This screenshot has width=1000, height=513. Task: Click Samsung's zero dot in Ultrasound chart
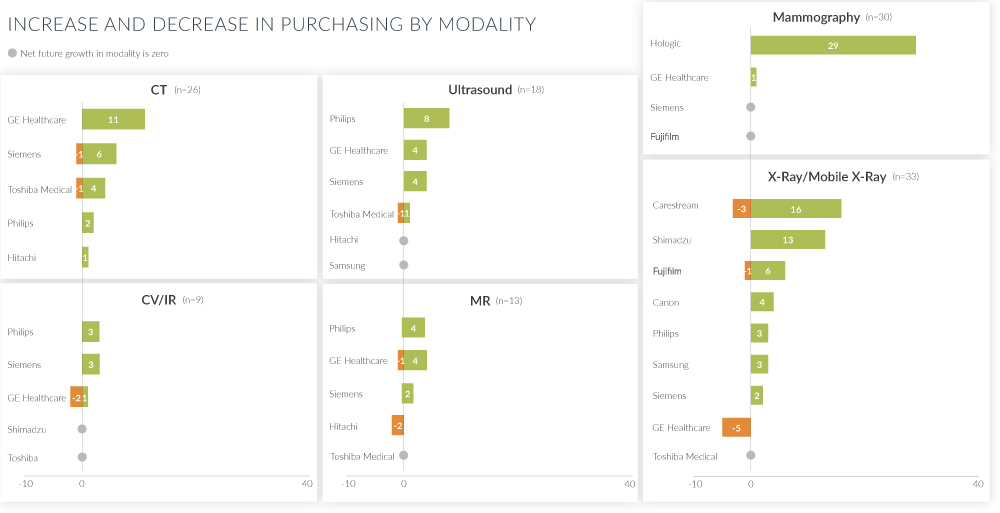[x=404, y=266]
